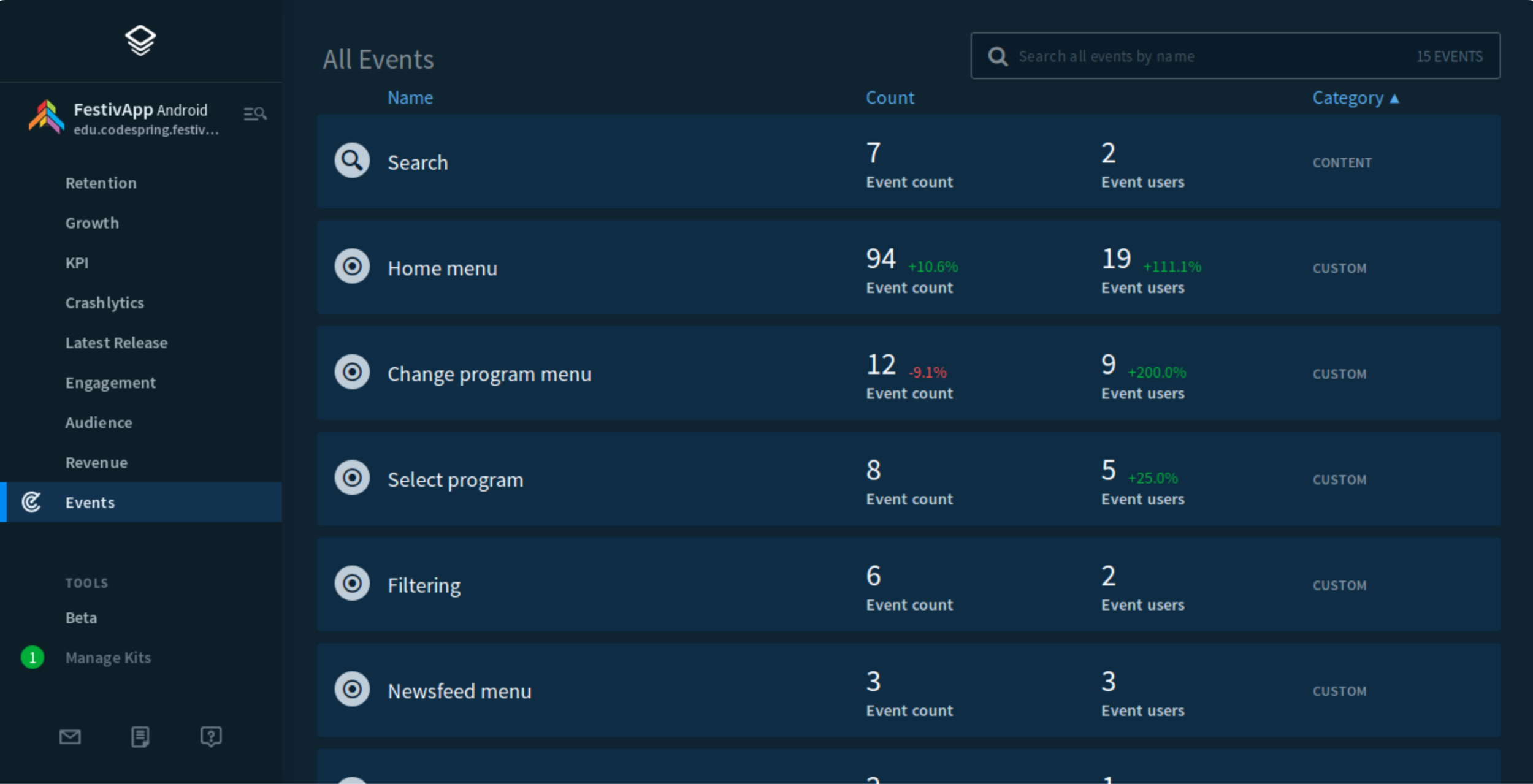The width and height of the screenshot is (1533, 784).
Task: Open the Crashlytics sidebar section
Action: tap(105, 303)
